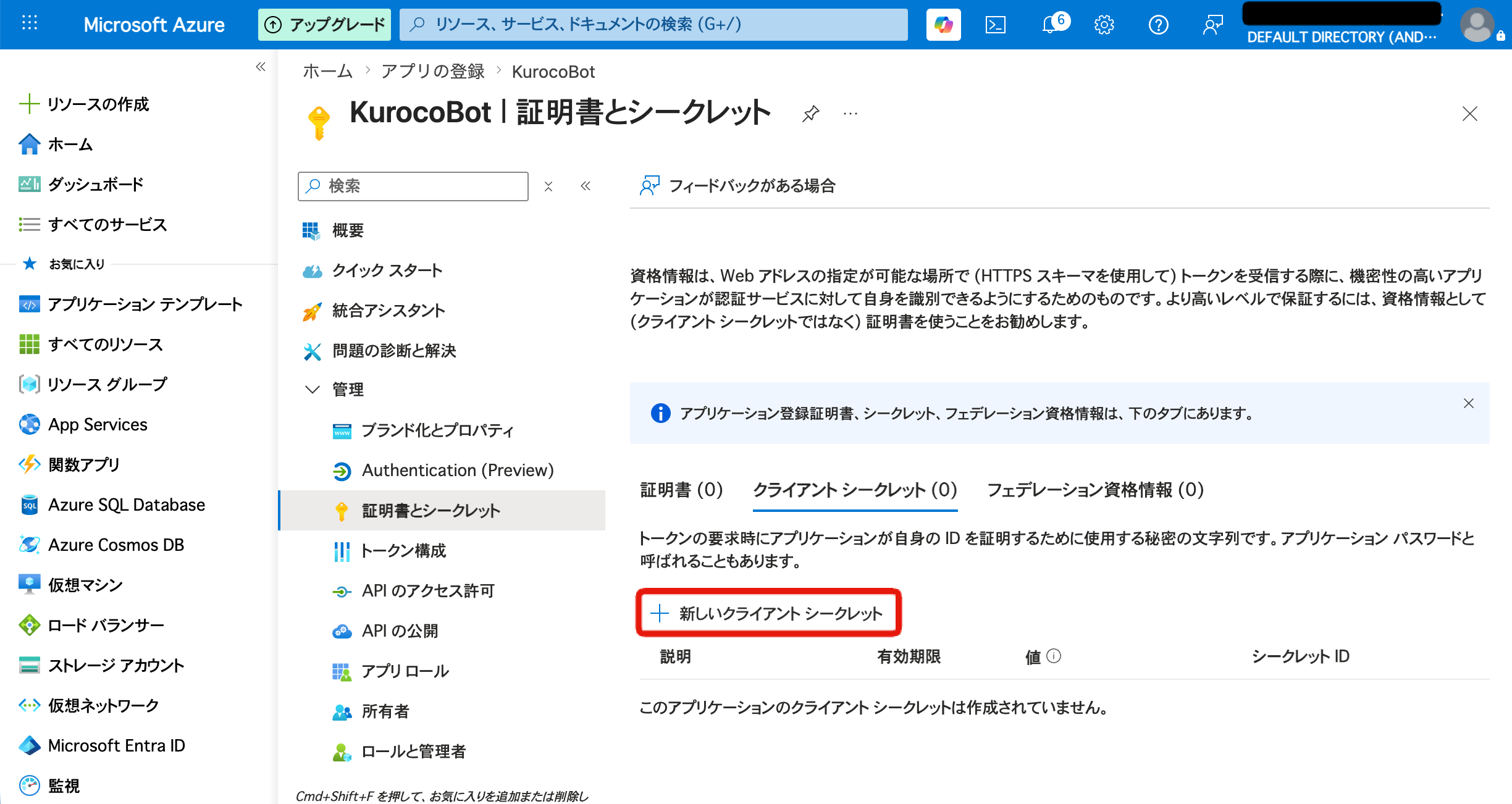Open 仮想ネットワーク icon in sidebar
The height and width of the screenshot is (804, 1512).
tap(29, 705)
